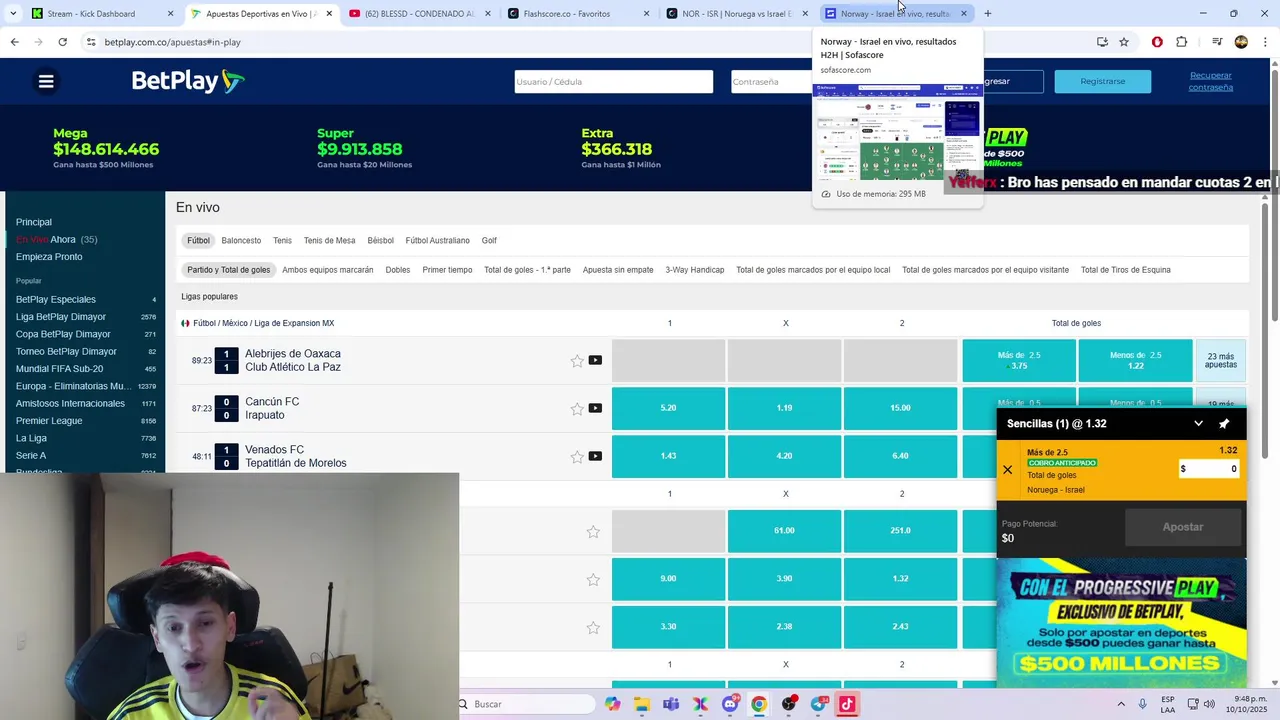Screen dimensions: 1280x720
Task: Open Chrome extensions puzzle icon
Action: (x=1182, y=42)
